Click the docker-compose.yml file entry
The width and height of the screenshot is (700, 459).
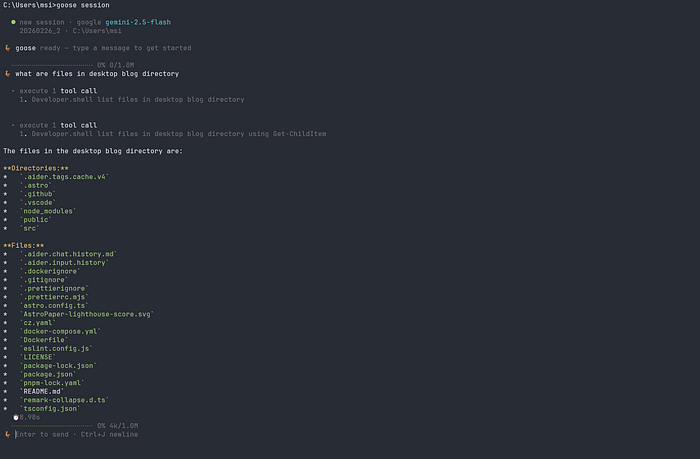60,331
